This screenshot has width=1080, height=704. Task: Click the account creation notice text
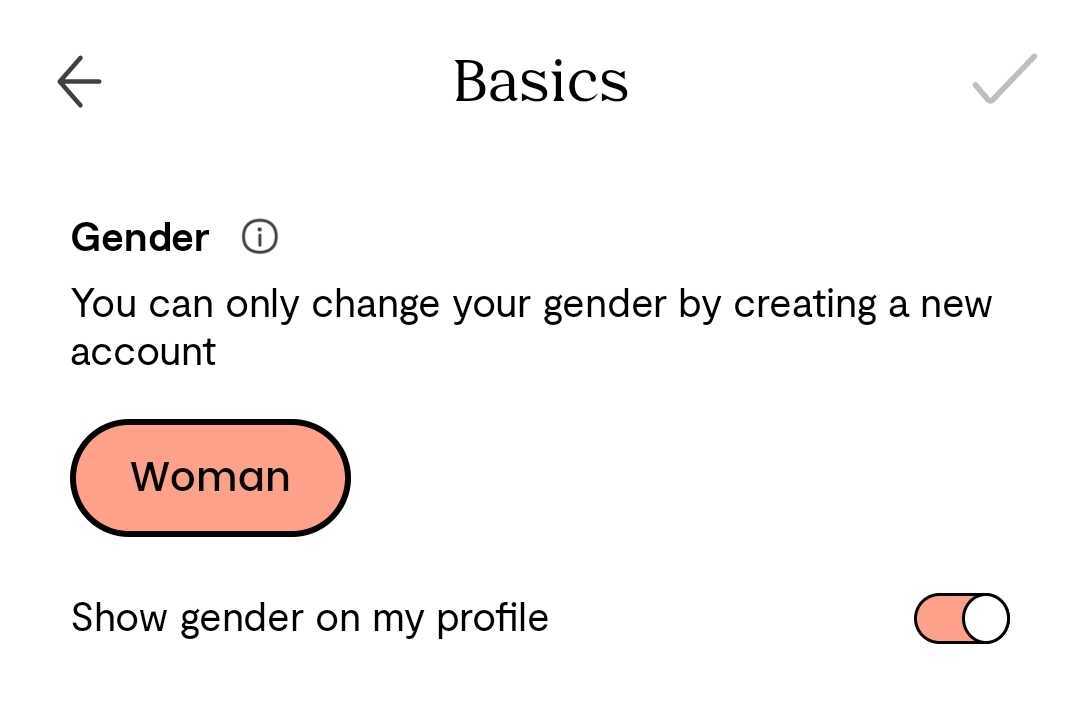530,327
